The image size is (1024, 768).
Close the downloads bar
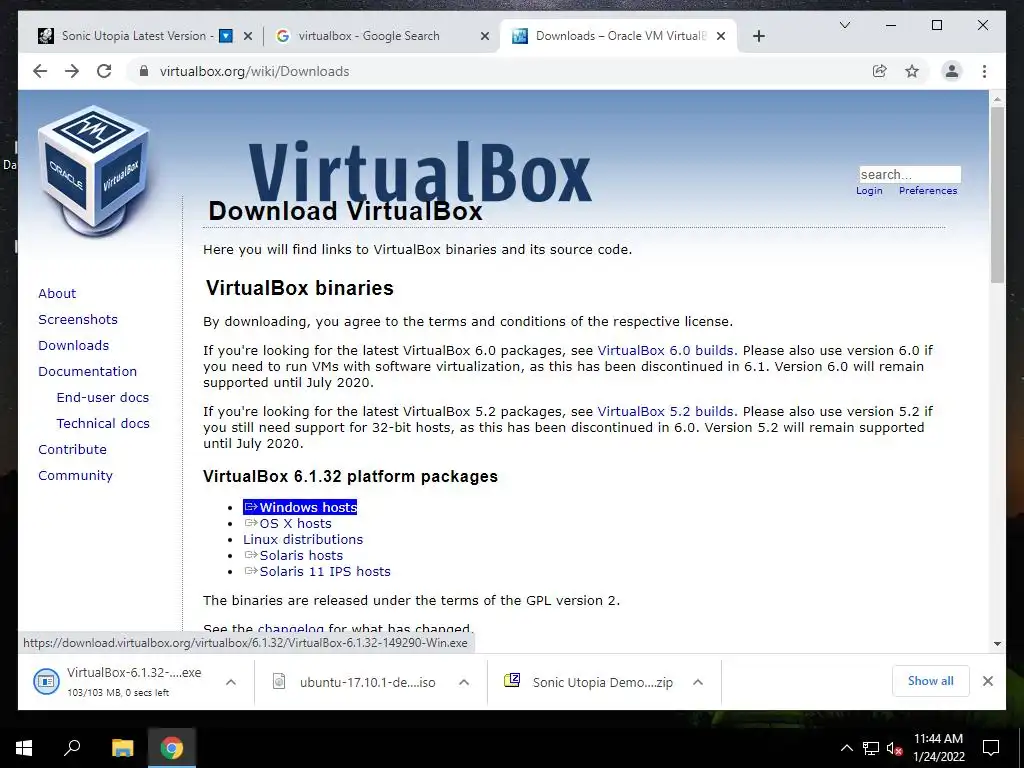[x=987, y=681]
